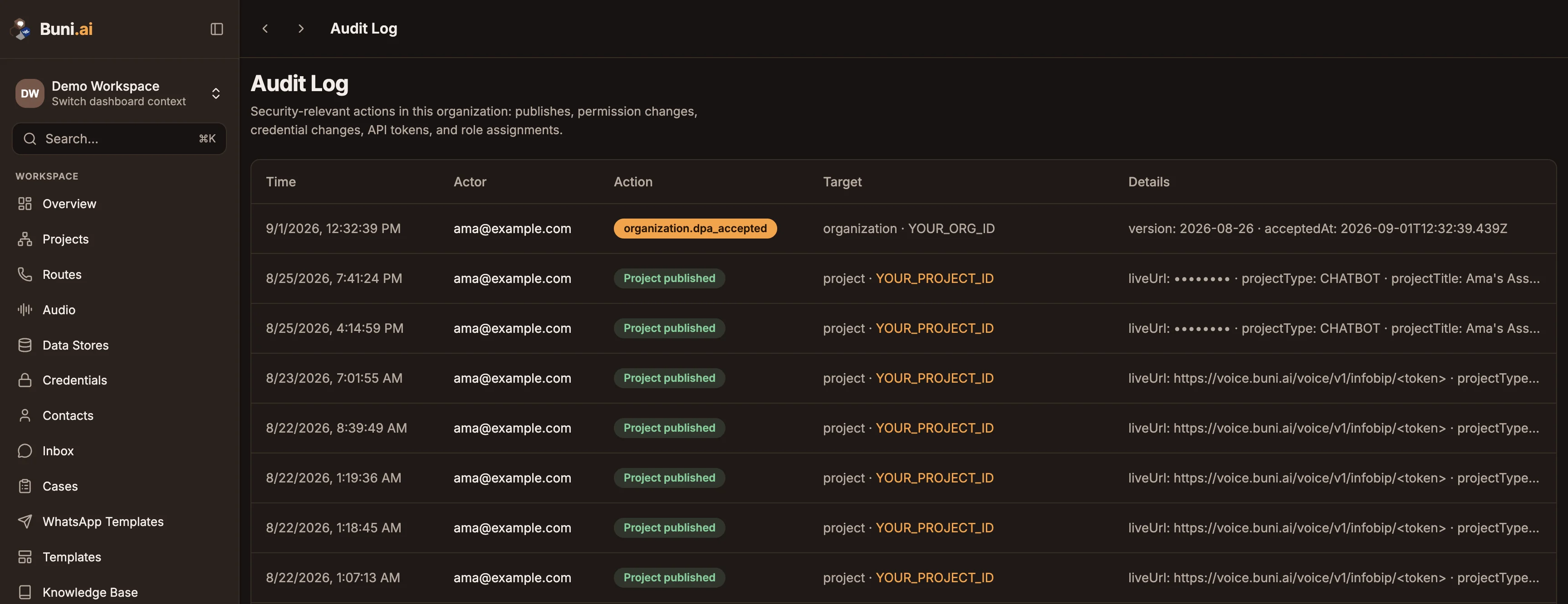The width and height of the screenshot is (1568, 604).
Task: Click the Cases clipboard icon
Action: (x=25, y=486)
